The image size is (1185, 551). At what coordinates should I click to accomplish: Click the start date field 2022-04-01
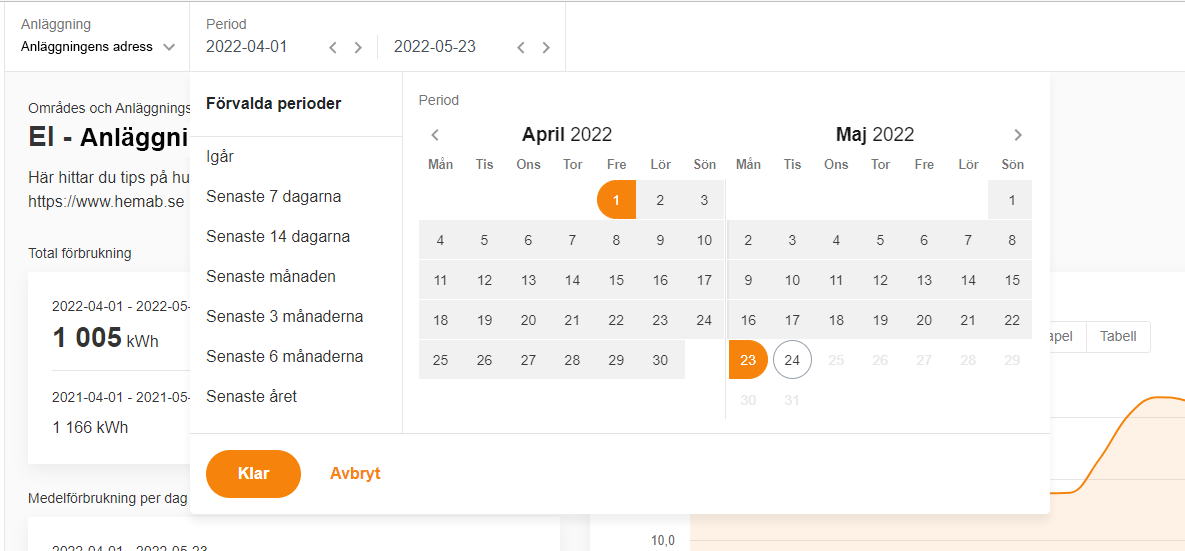pyautogui.click(x=247, y=47)
